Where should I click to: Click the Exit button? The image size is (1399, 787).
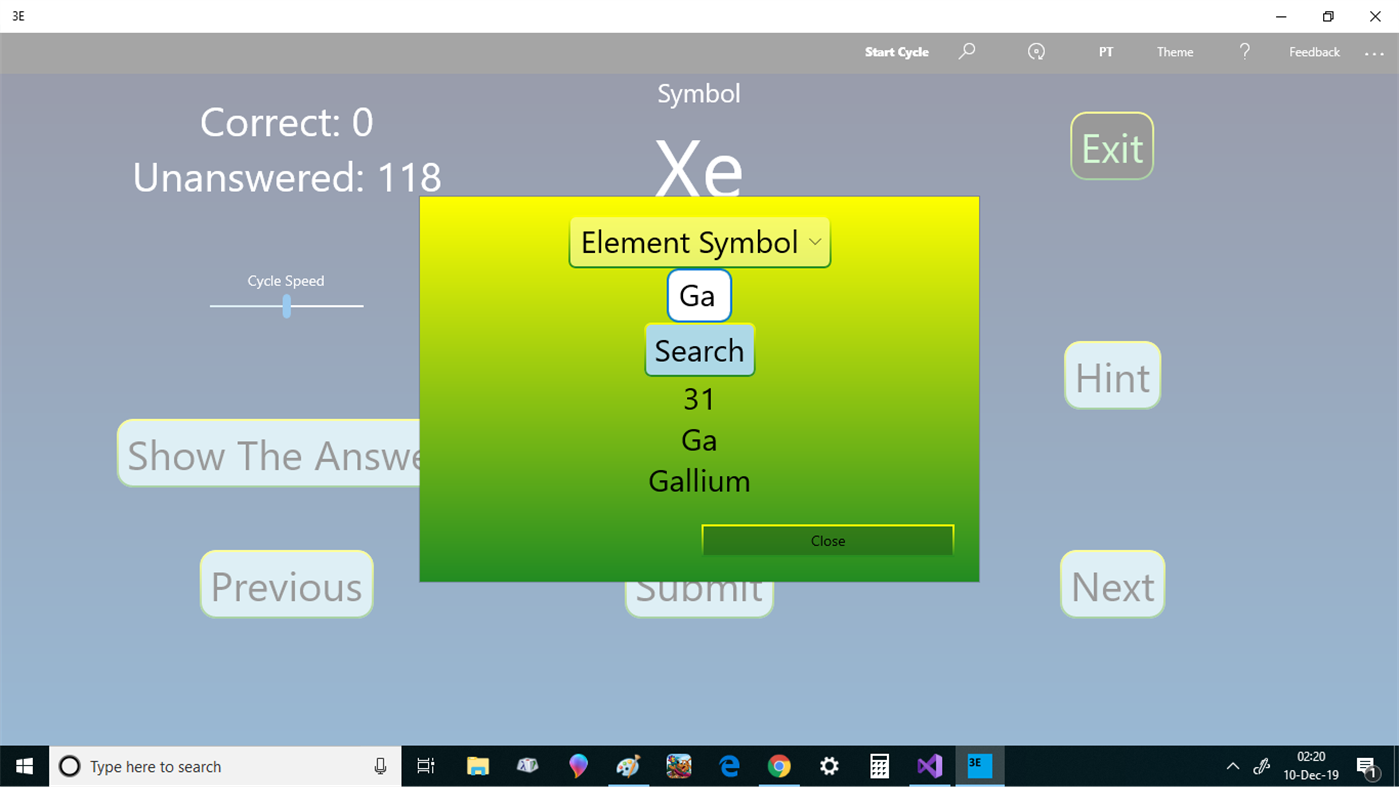point(1111,146)
